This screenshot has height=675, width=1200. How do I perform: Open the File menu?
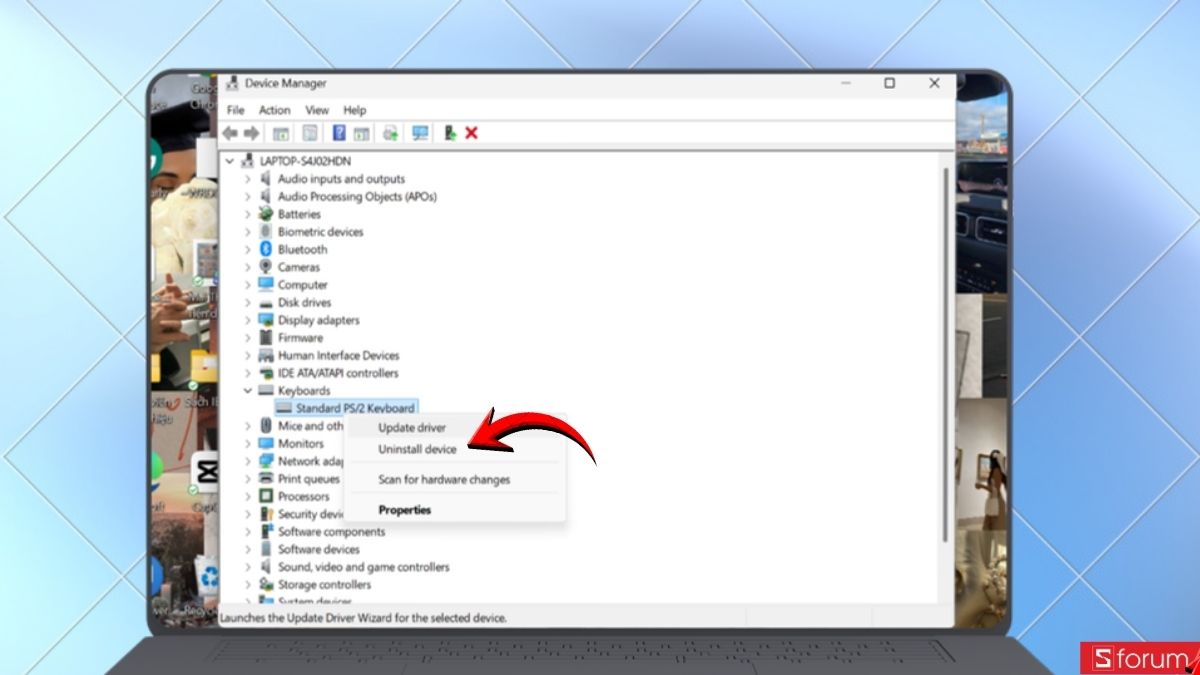[235, 110]
